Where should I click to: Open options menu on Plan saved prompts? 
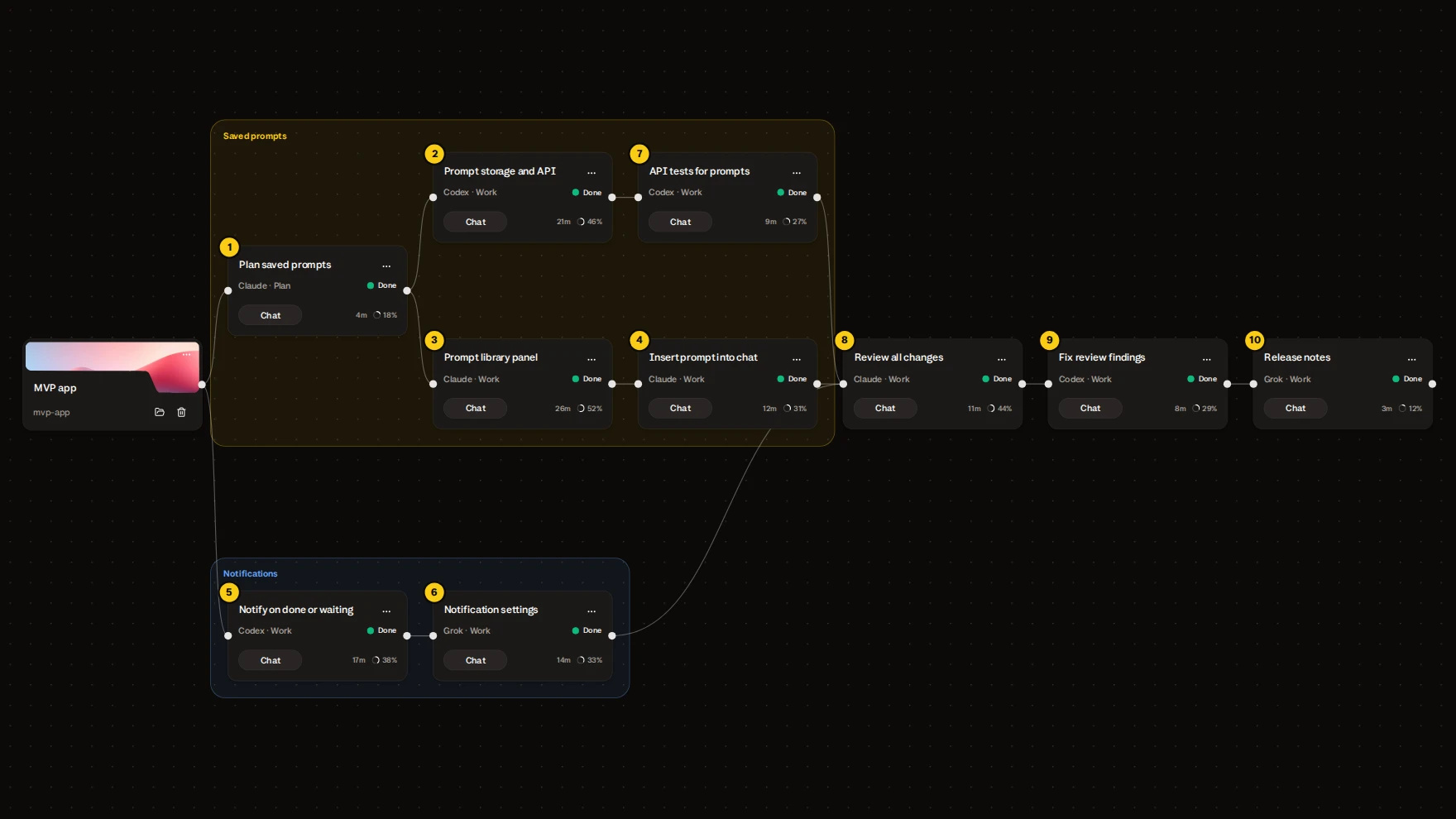point(386,266)
